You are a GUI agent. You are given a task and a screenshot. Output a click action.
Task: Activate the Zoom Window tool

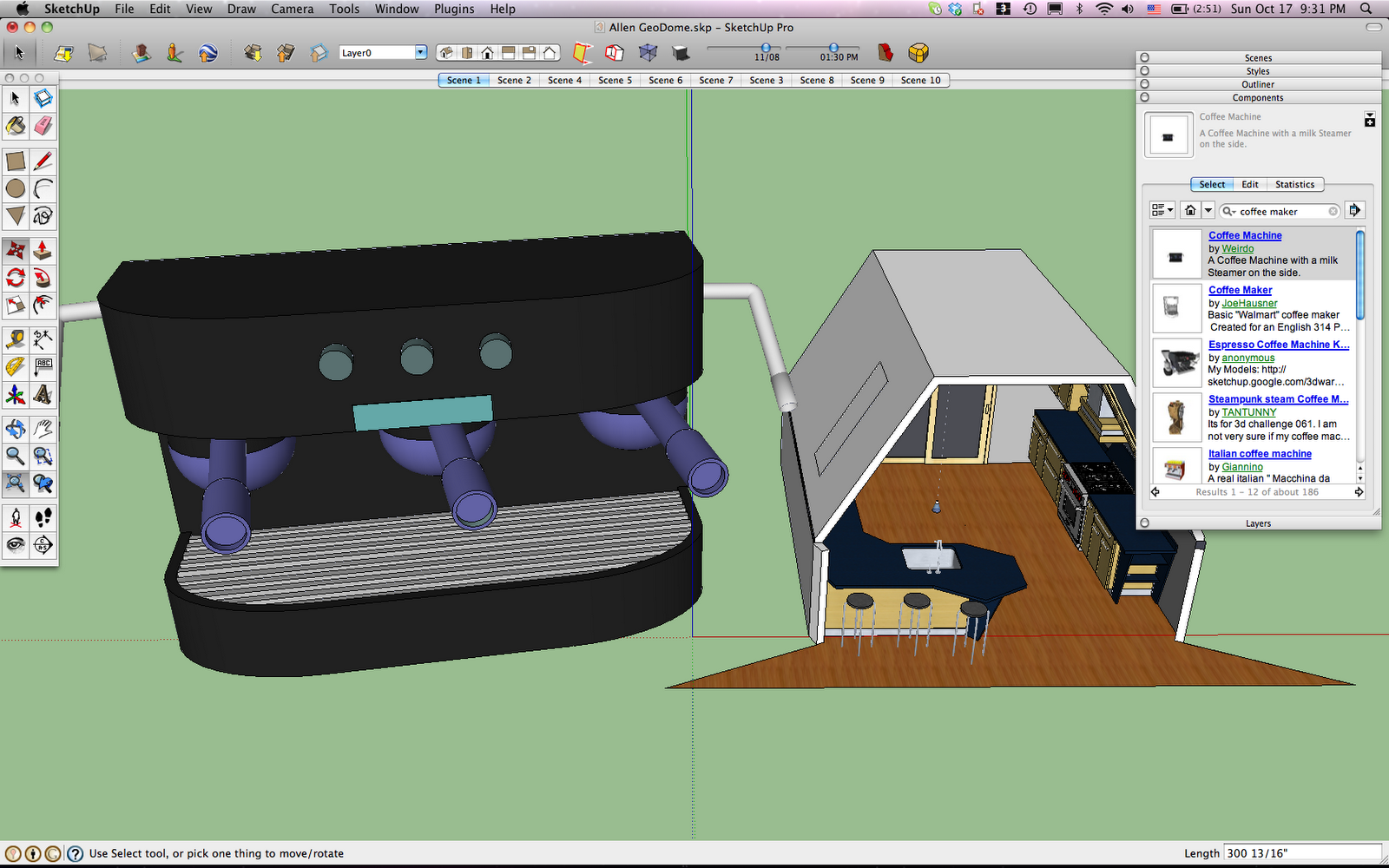click(x=43, y=457)
